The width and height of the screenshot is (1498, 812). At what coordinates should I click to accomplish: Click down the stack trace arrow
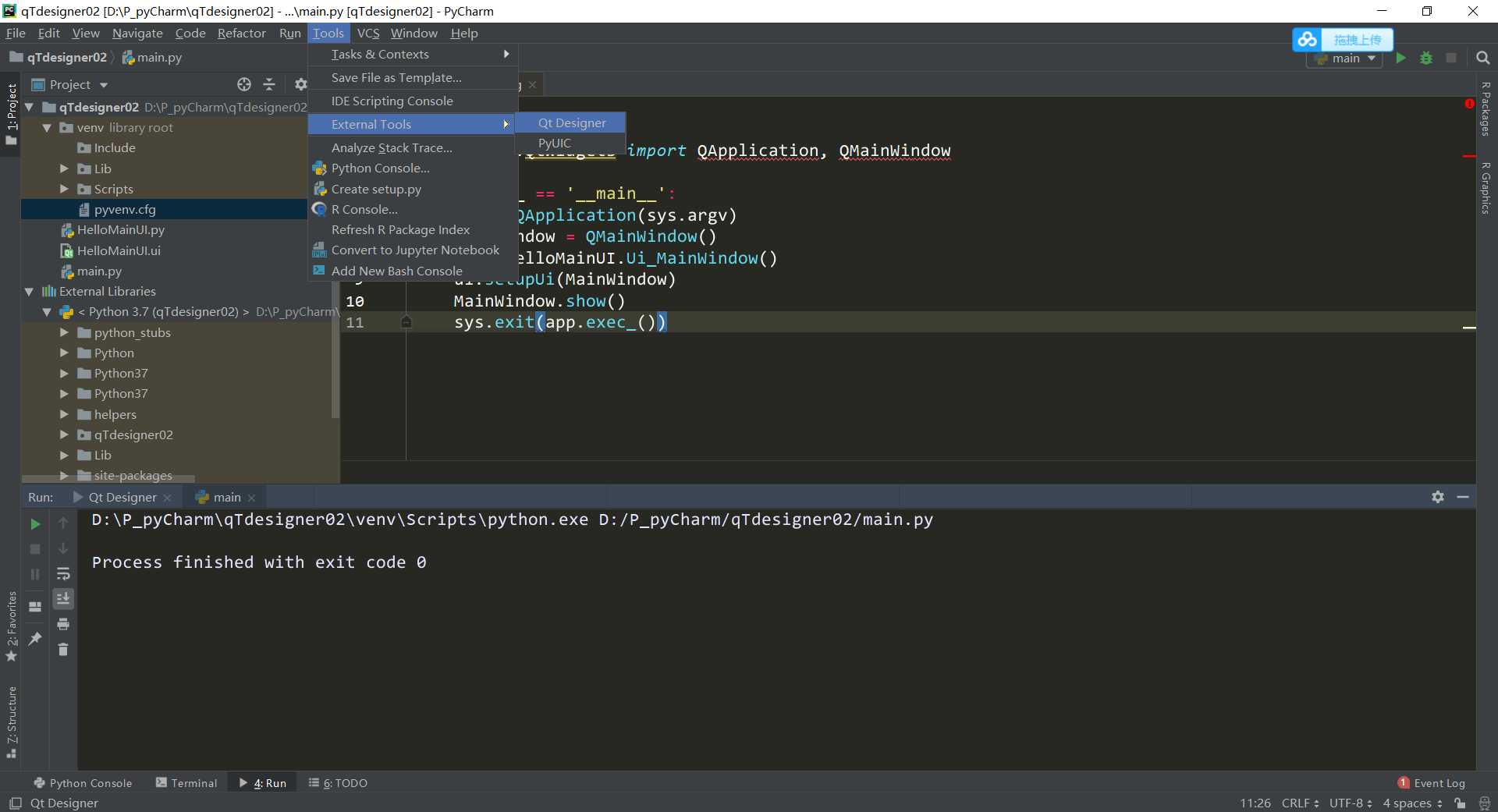(x=63, y=548)
